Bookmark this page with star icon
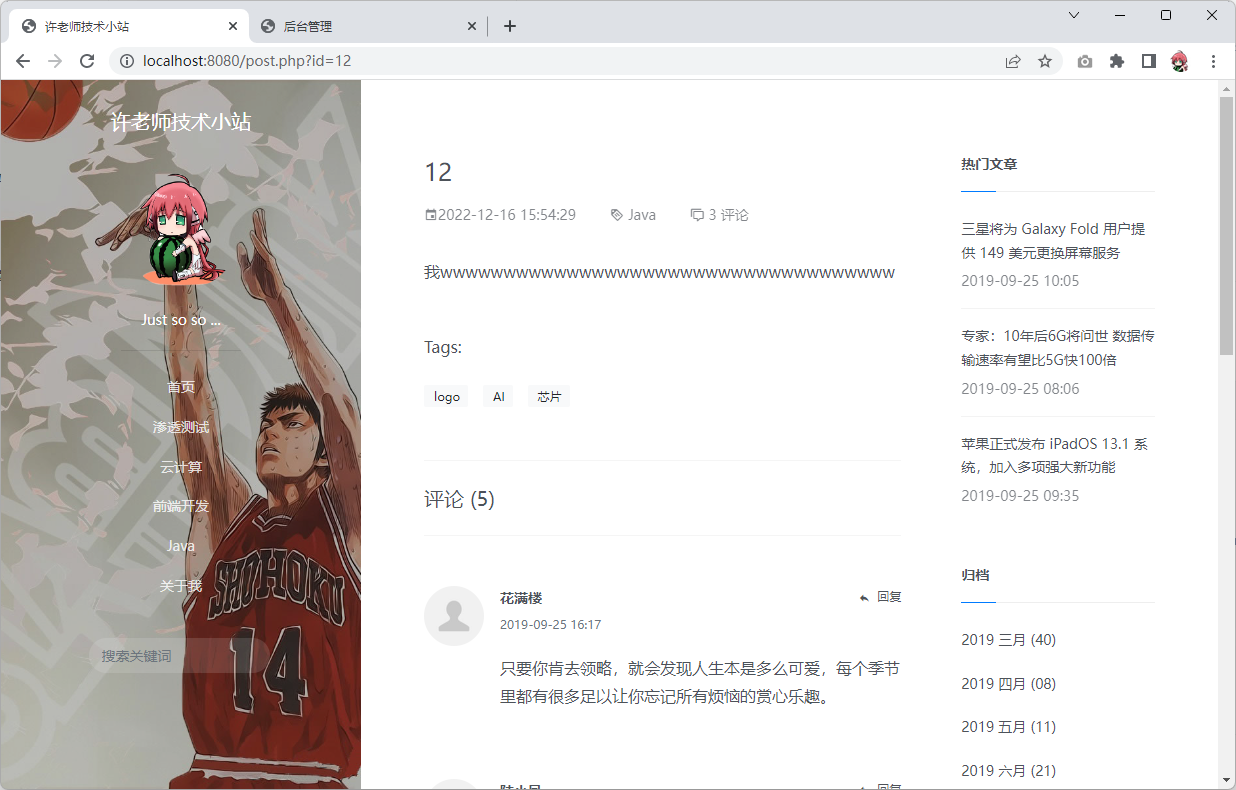The image size is (1236, 790). [1045, 61]
